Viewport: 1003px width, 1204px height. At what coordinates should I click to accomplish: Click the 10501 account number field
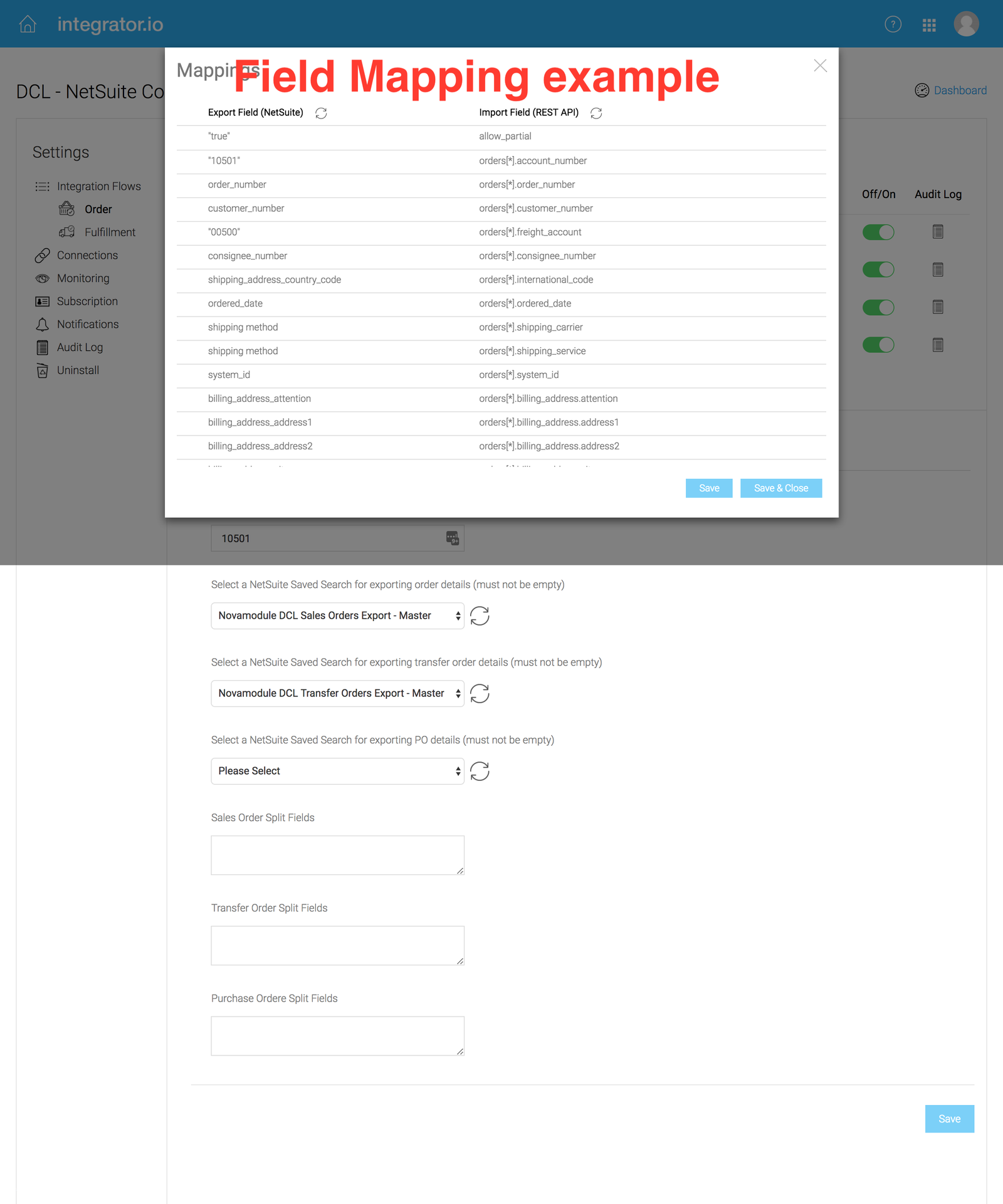pos(337,538)
